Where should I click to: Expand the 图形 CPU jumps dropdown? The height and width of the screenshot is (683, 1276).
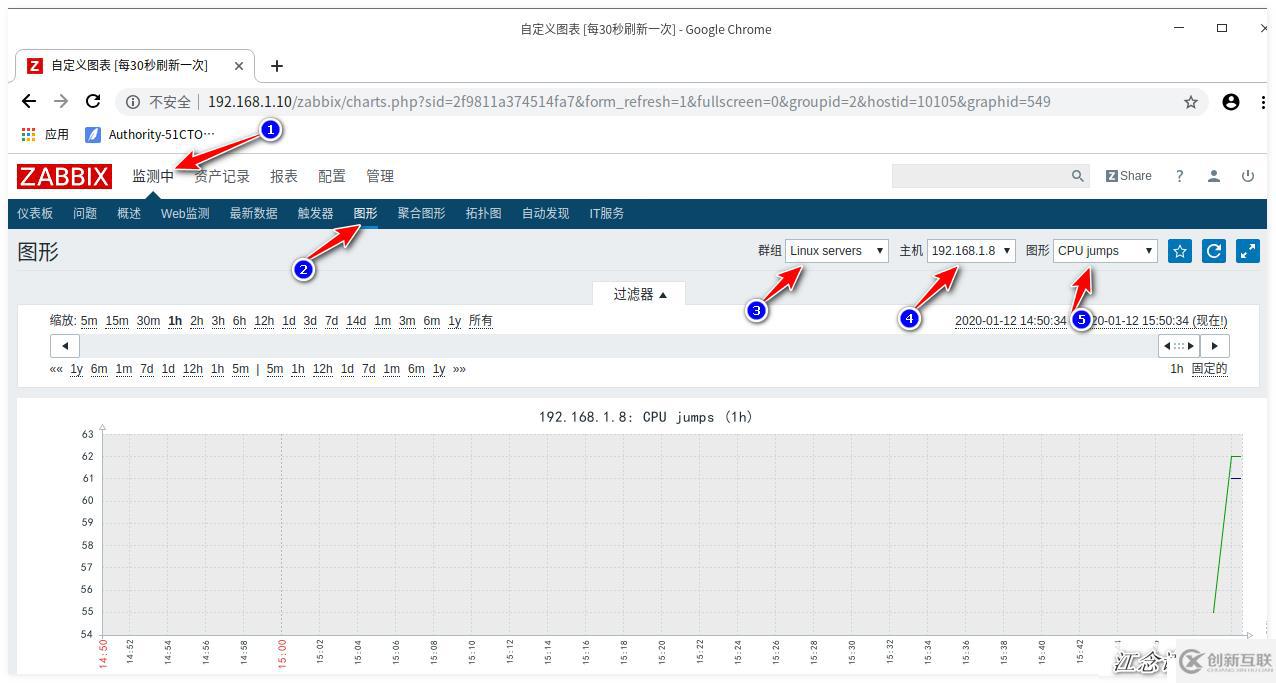pyautogui.click(x=1105, y=251)
